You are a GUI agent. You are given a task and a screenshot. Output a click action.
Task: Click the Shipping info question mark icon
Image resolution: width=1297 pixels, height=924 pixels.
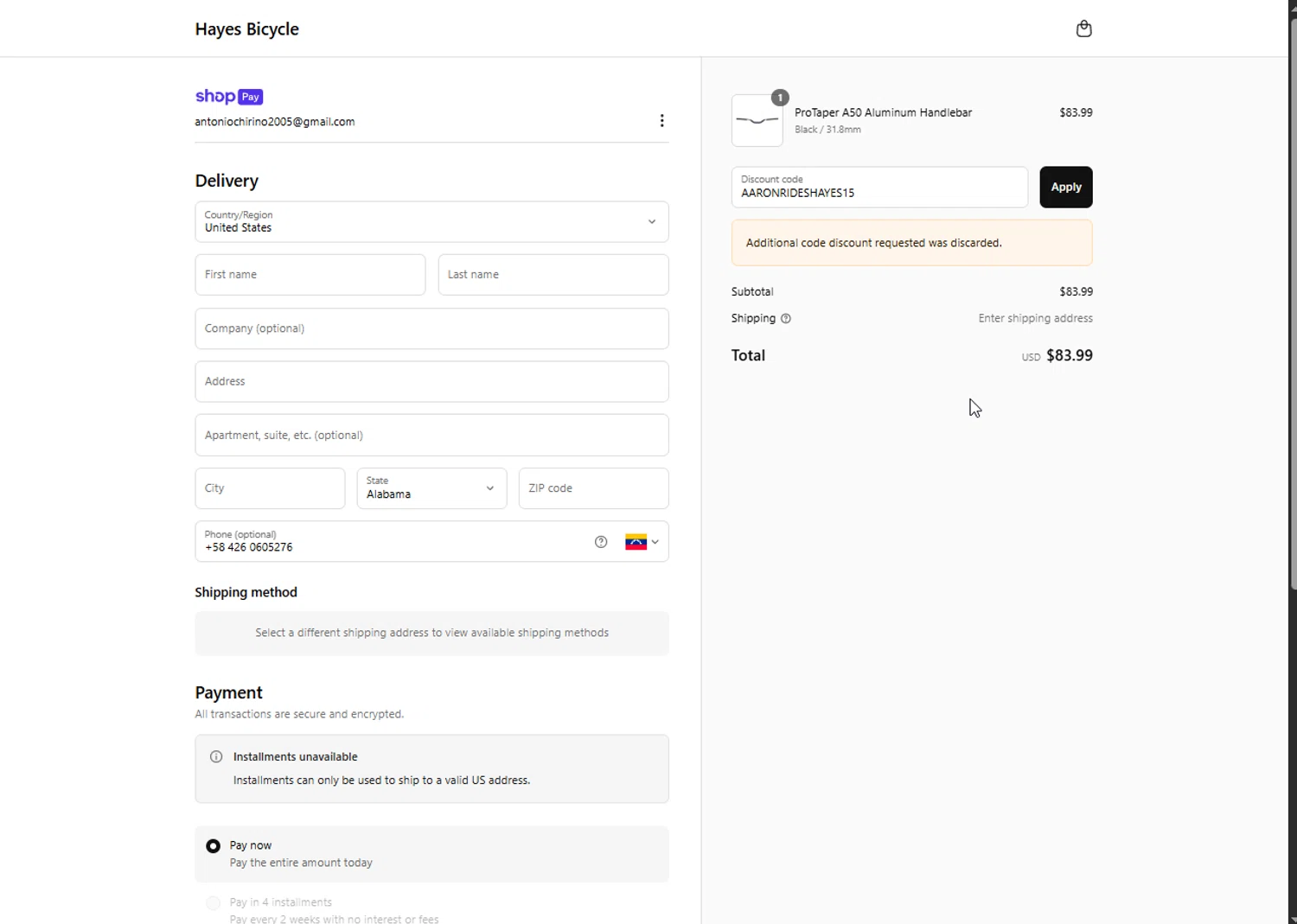click(786, 318)
